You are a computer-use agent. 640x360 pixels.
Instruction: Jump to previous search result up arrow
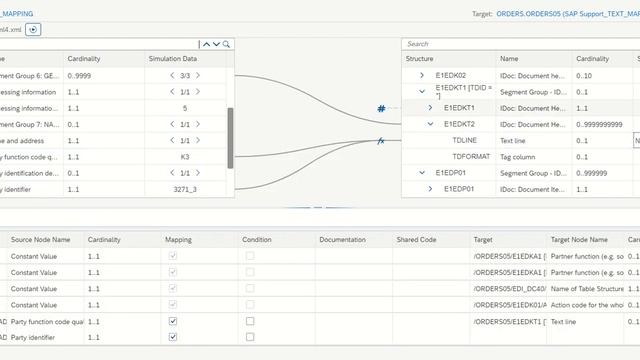207,44
